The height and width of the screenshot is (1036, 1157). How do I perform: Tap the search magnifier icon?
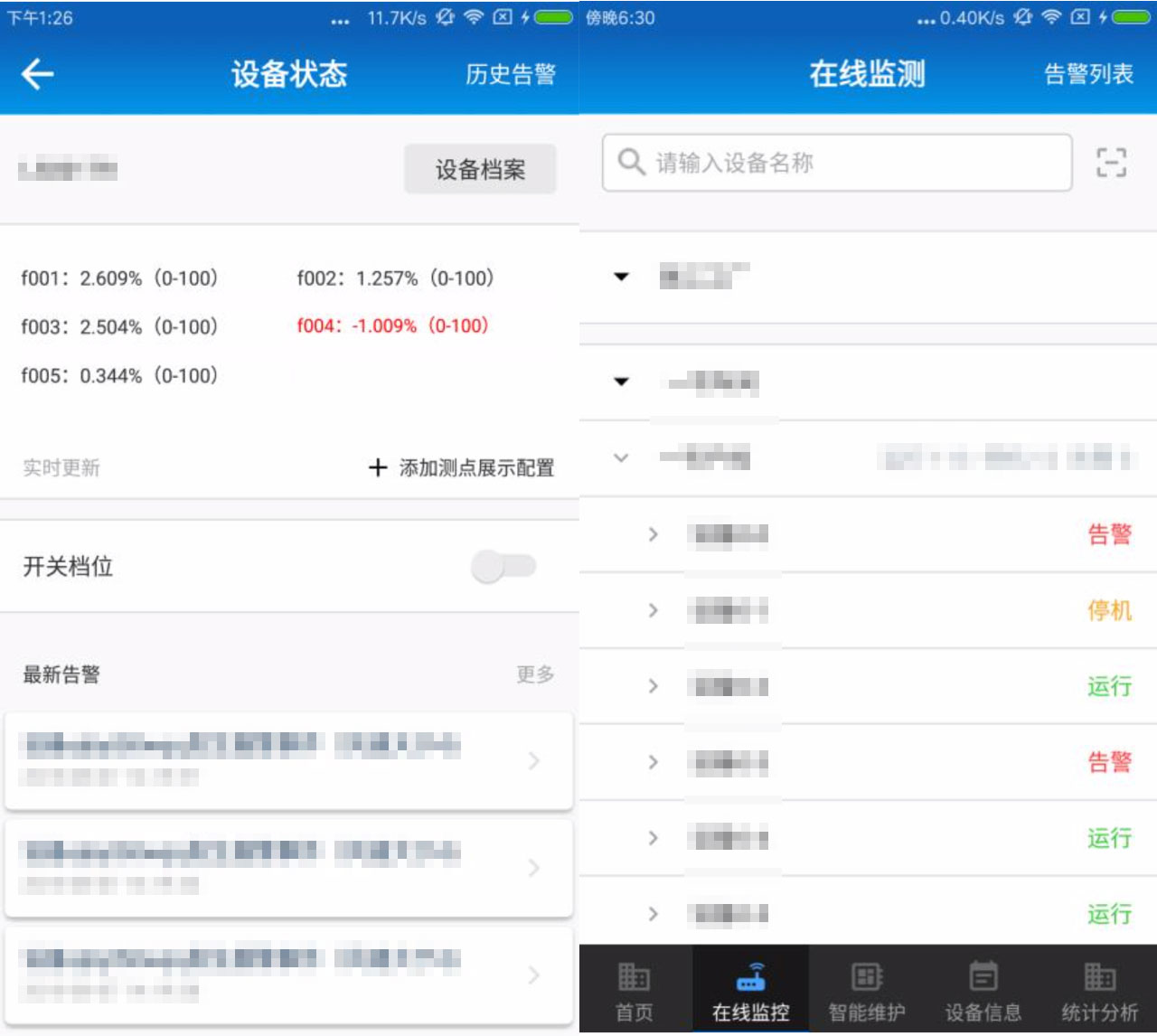coord(631,163)
